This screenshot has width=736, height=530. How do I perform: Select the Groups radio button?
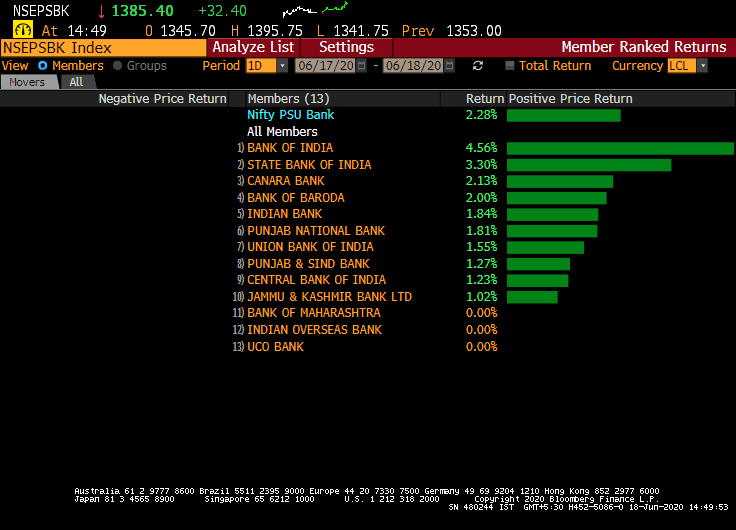coord(118,66)
